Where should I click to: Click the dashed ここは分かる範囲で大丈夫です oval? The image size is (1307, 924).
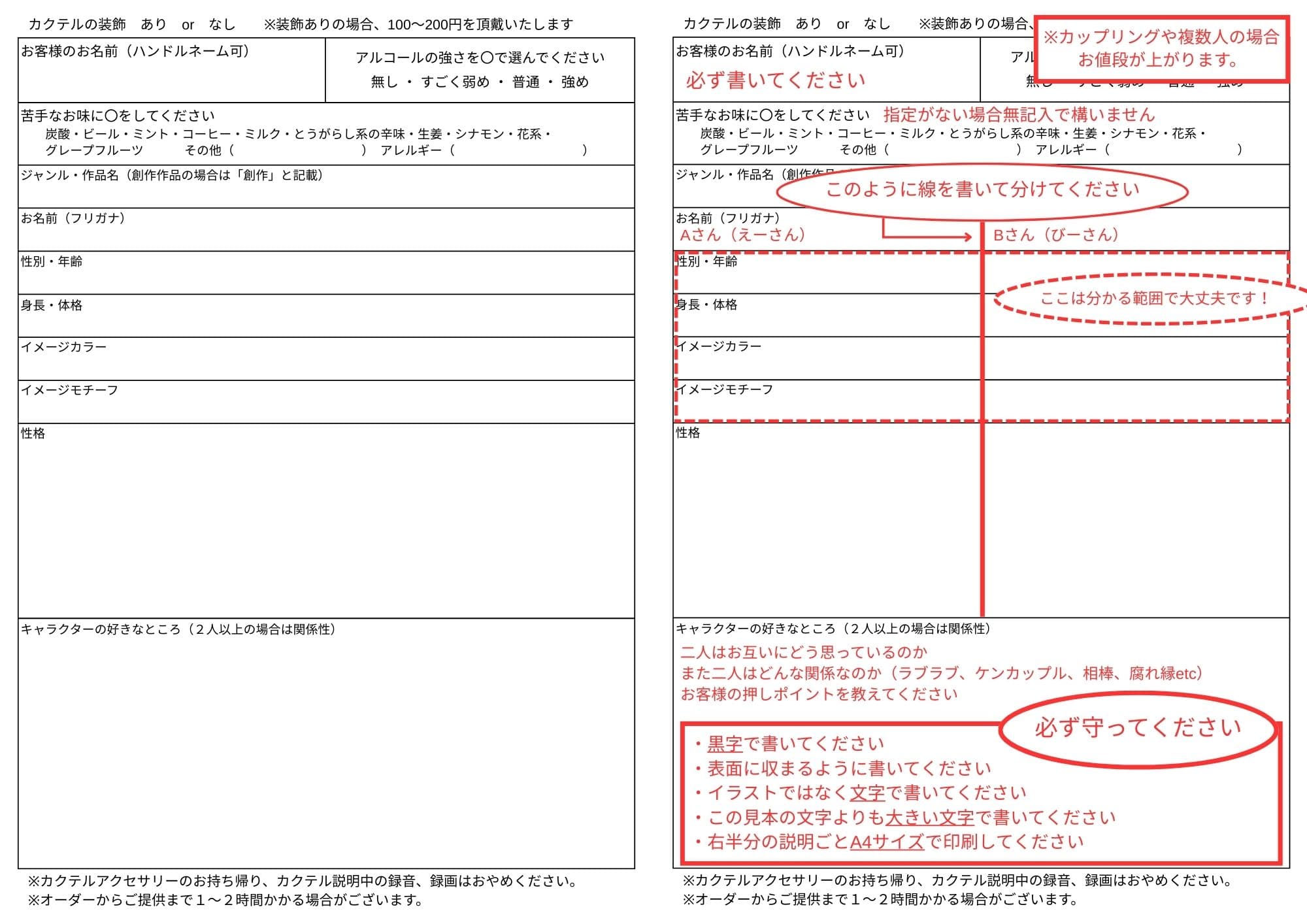pos(1153,299)
